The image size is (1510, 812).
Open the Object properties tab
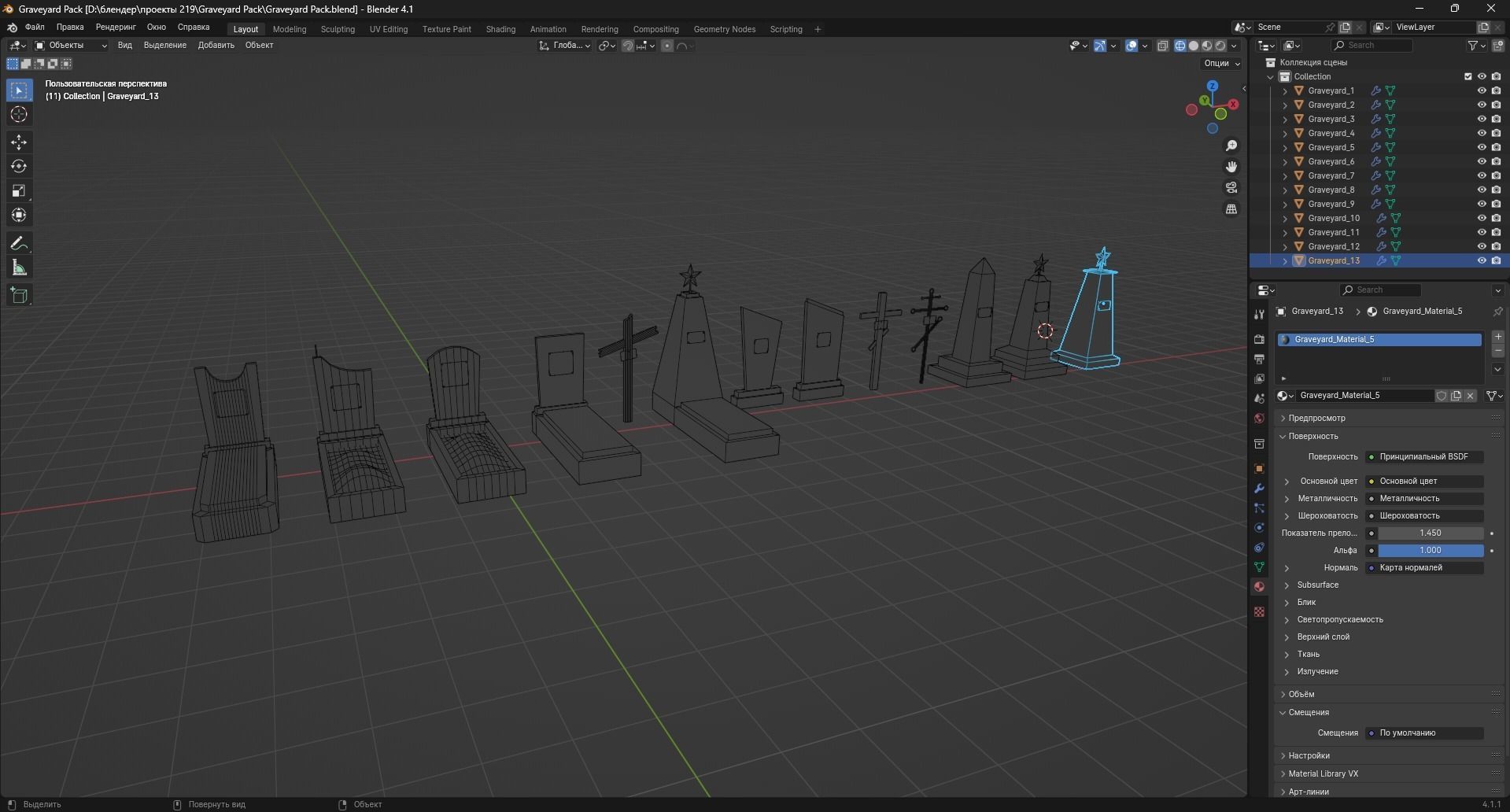tap(1259, 469)
